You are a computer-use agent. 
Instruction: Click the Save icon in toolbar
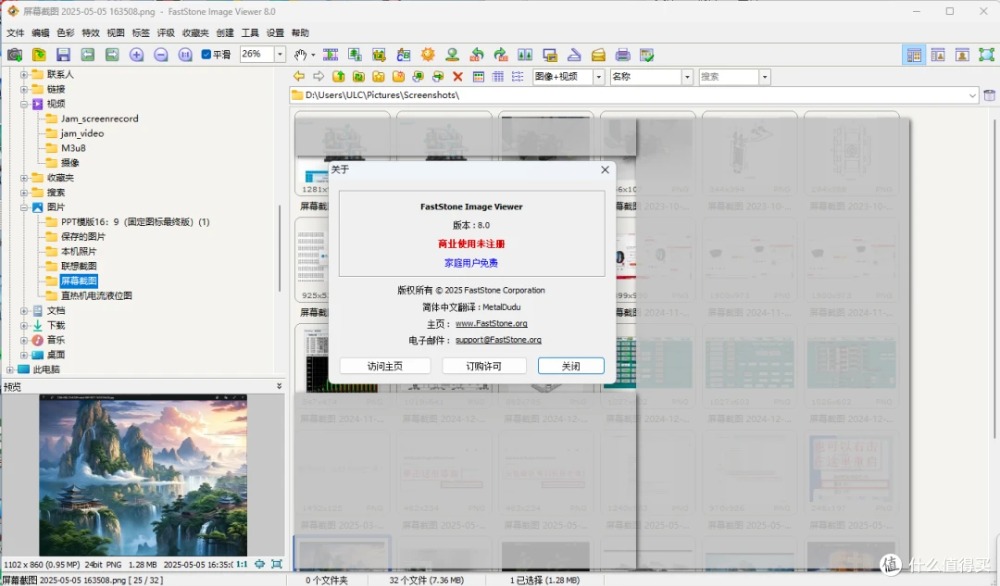[x=63, y=55]
